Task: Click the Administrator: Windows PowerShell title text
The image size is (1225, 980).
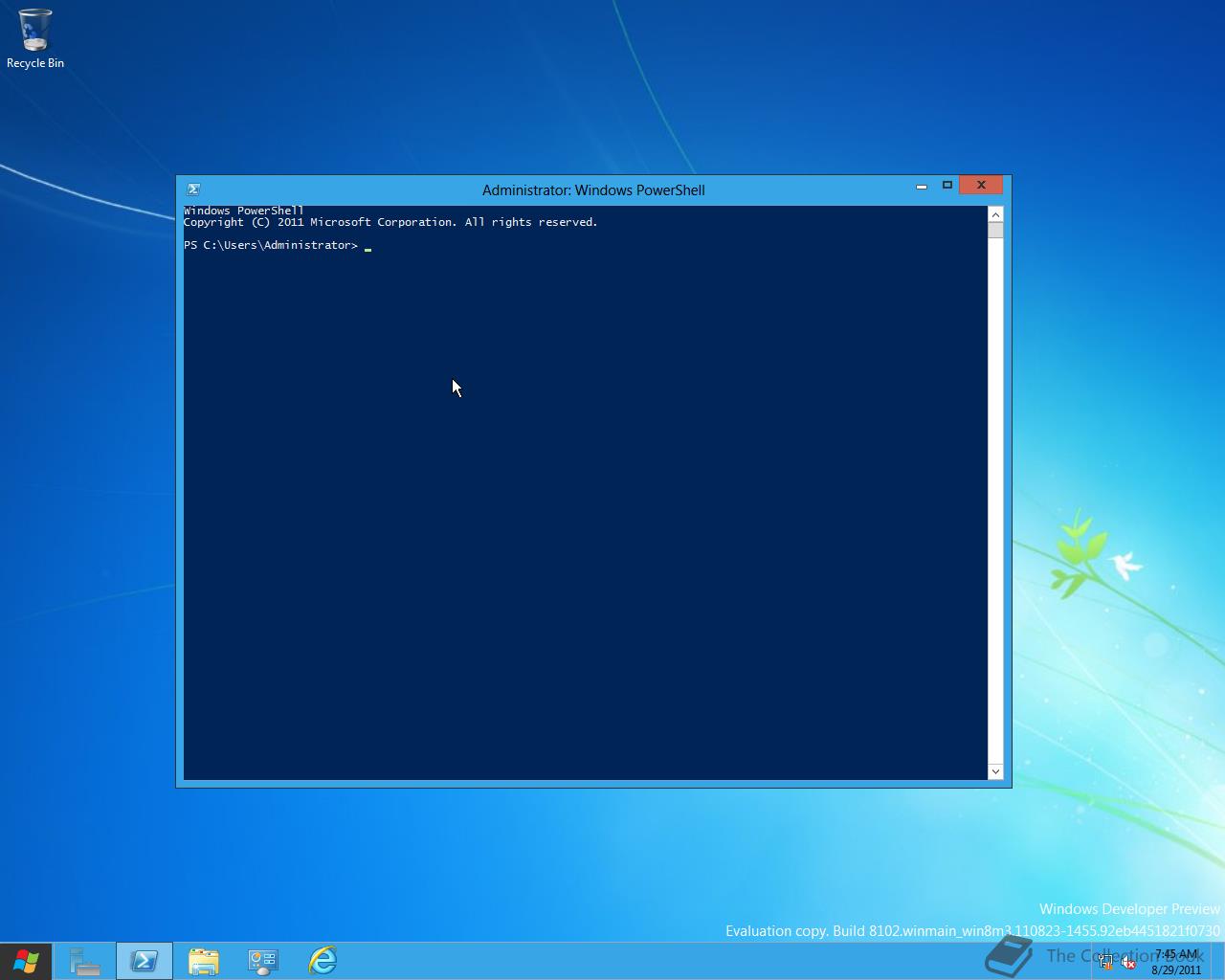Action: [x=593, y=190]
